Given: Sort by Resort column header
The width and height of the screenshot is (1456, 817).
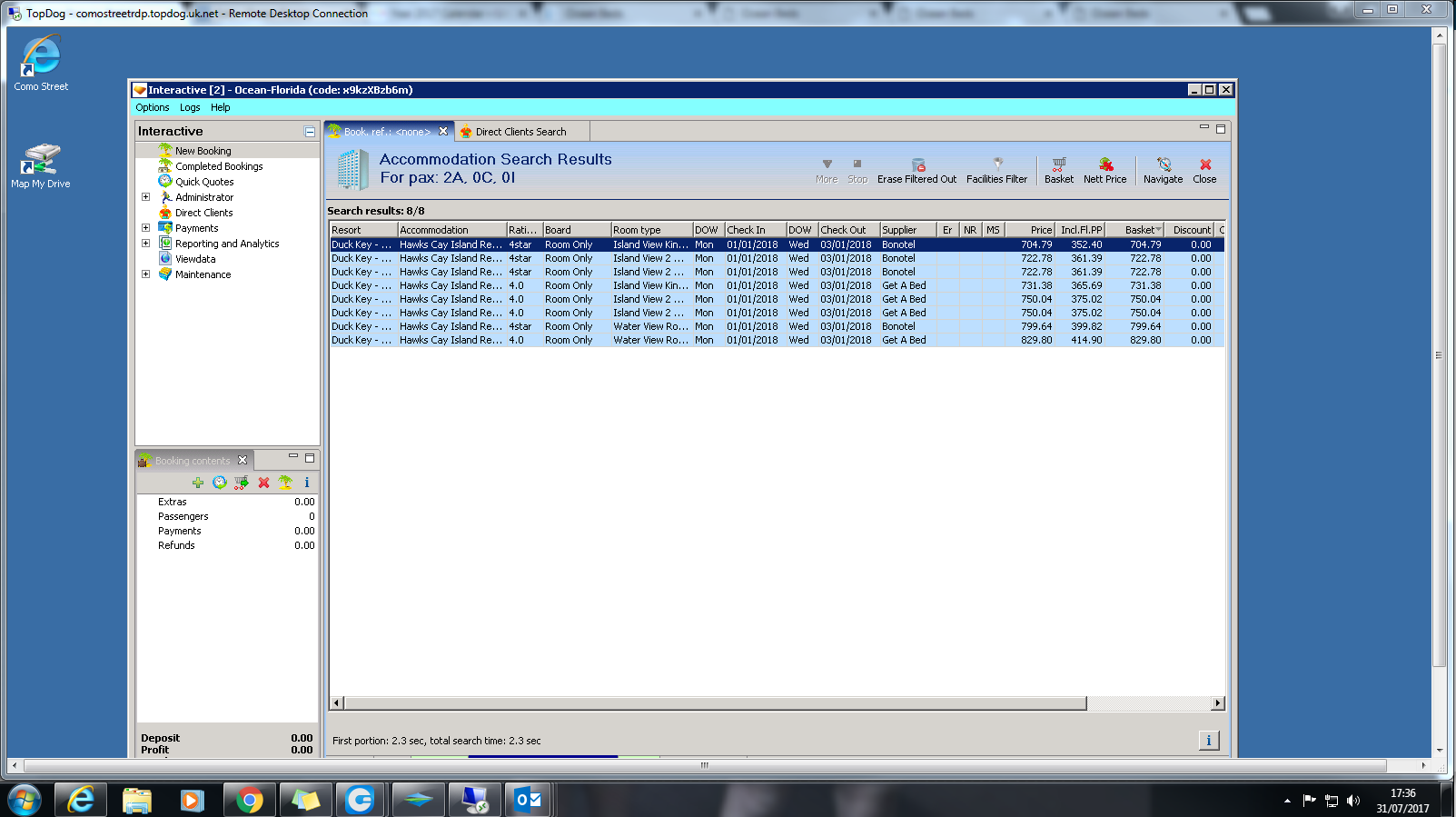Looking at the screenshot, I should click(363, 230).
